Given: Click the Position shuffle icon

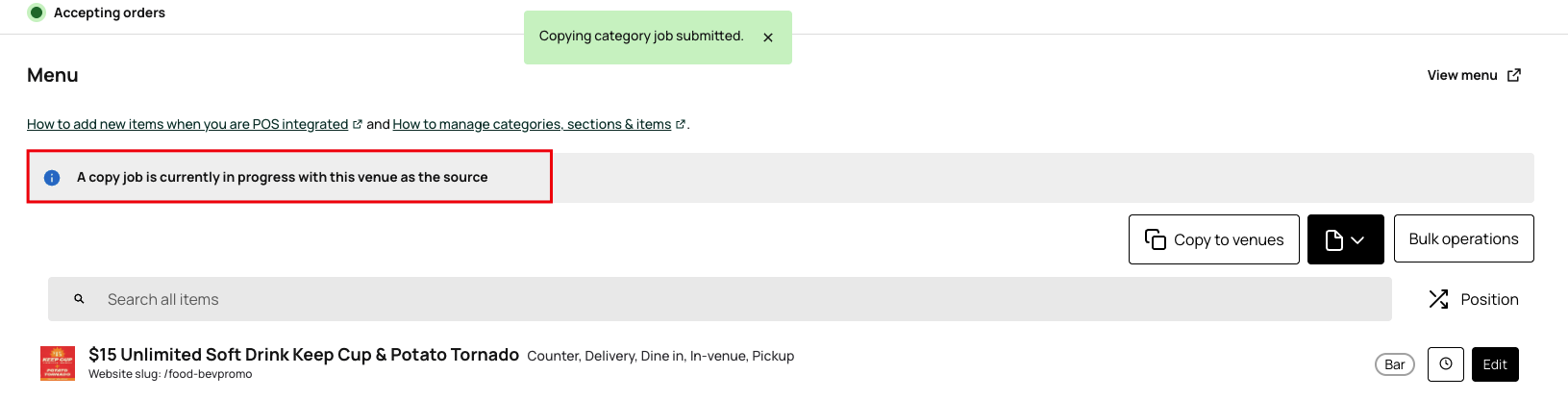Looking at the screenshot, I should (1438, 300).
